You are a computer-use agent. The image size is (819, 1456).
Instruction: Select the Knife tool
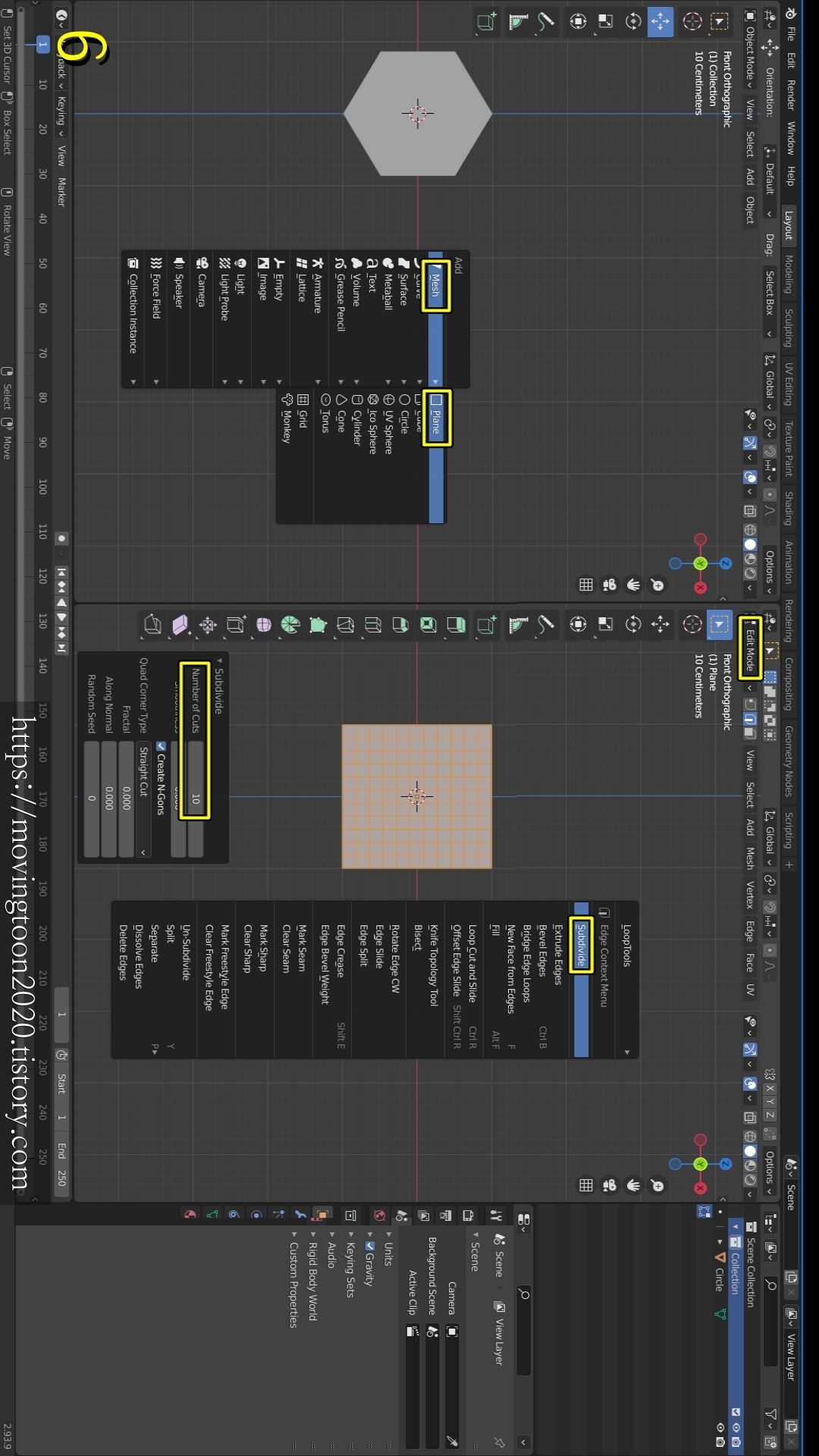coord(345,624)
